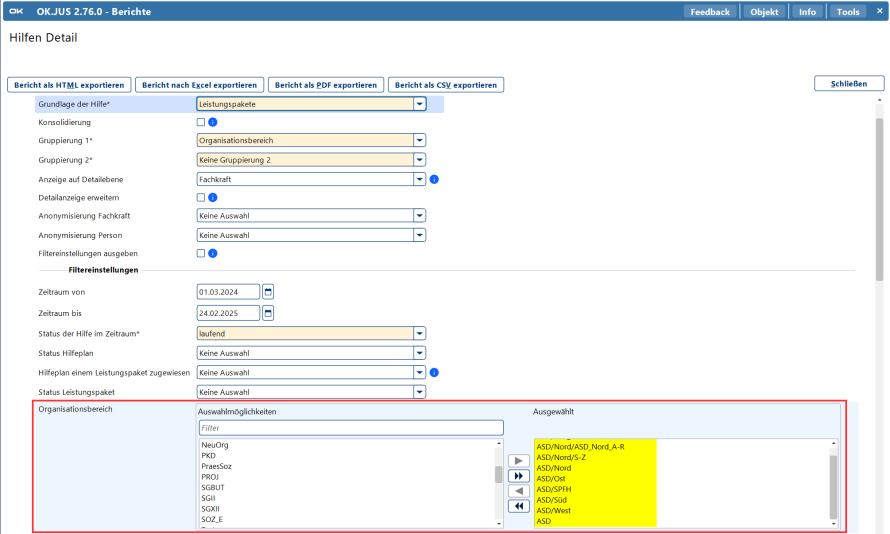Click Bericht nach Excel exportieren

tap(199, 85)
